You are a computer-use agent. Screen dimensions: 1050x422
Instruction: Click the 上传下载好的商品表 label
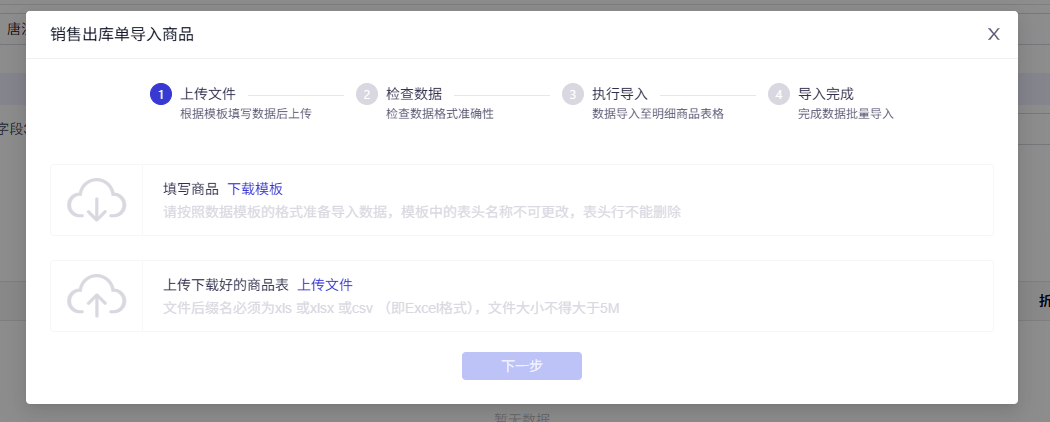pyautogui.click(x=226, y=285)
